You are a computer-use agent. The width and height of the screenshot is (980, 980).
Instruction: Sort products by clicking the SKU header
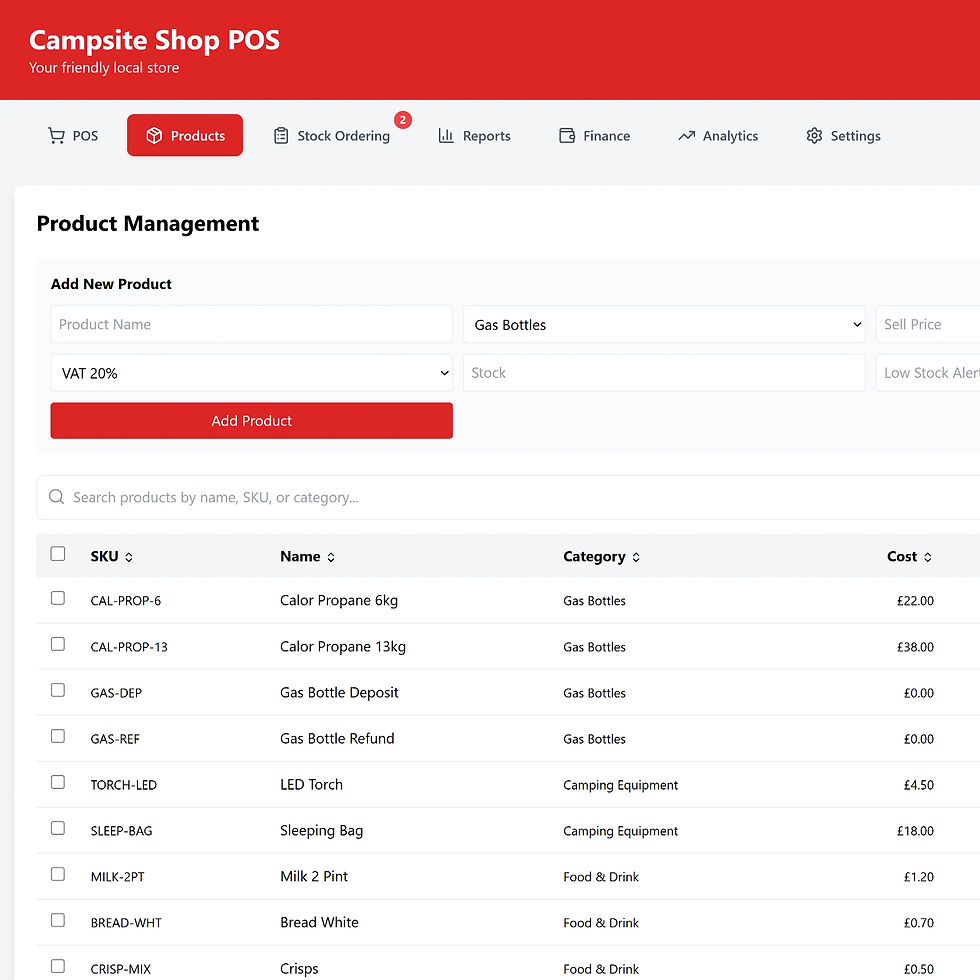coord(104,556)
